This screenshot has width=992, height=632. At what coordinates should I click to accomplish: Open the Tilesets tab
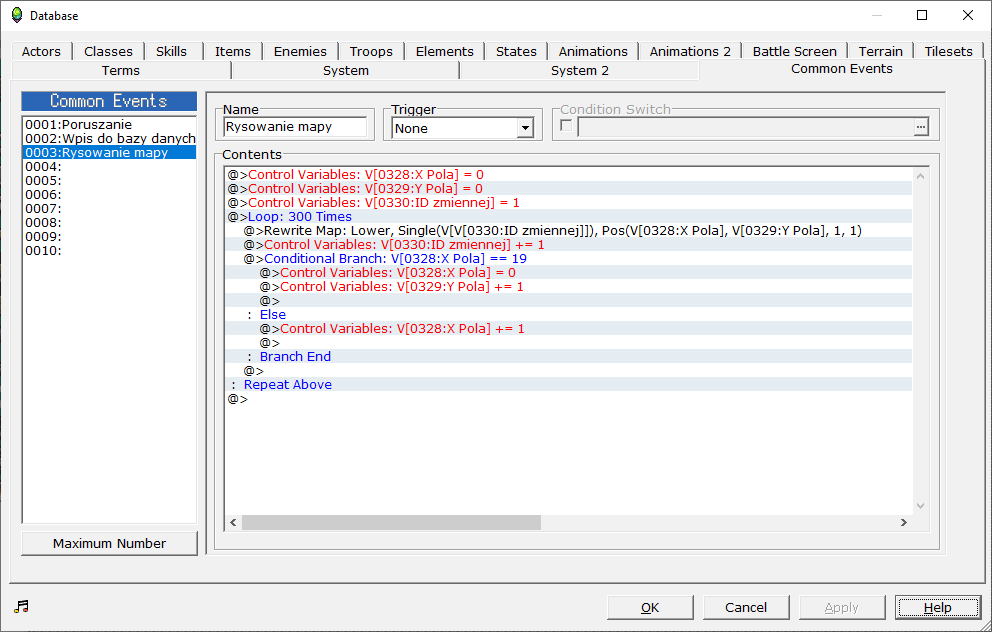click(x=948, y=51)
